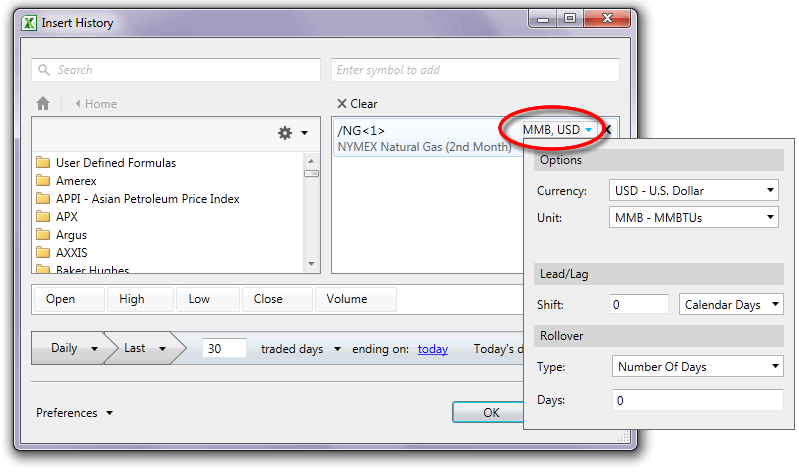Viewport: 799px width, 475px height.
Task: Toggle the High price field
Action: point(132,299)
